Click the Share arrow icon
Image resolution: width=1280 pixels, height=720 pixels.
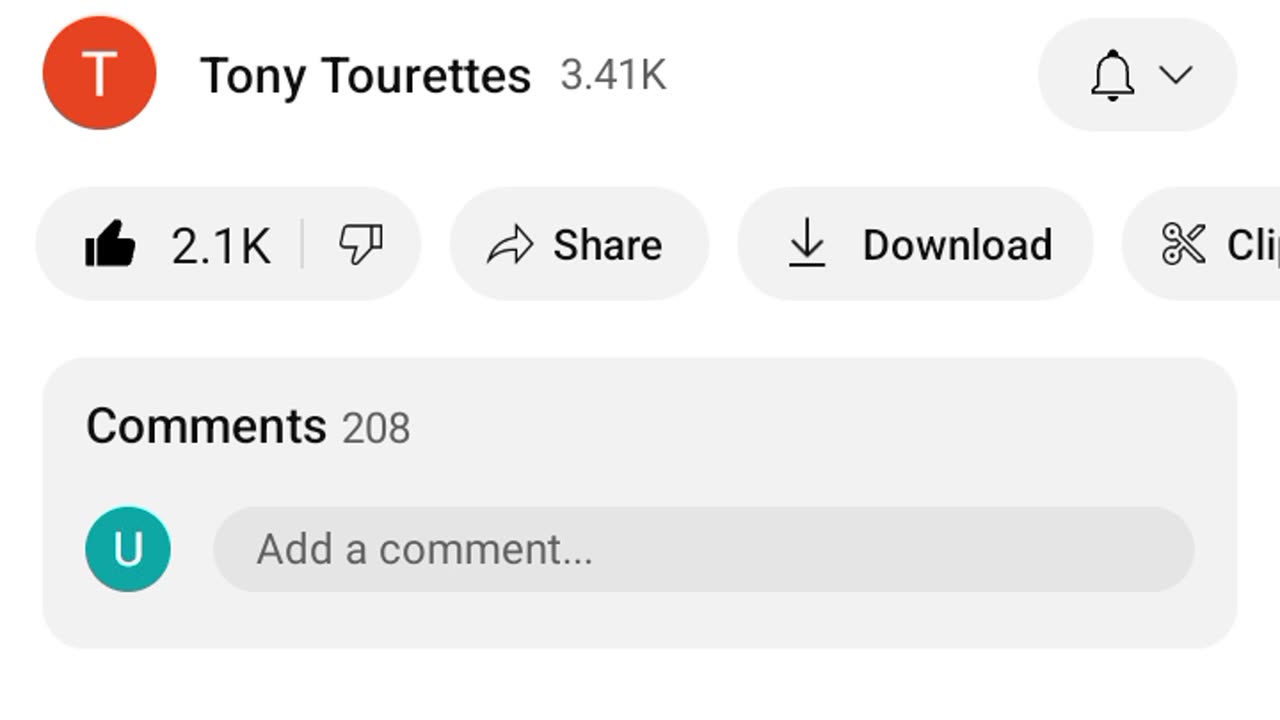[510, 245]
